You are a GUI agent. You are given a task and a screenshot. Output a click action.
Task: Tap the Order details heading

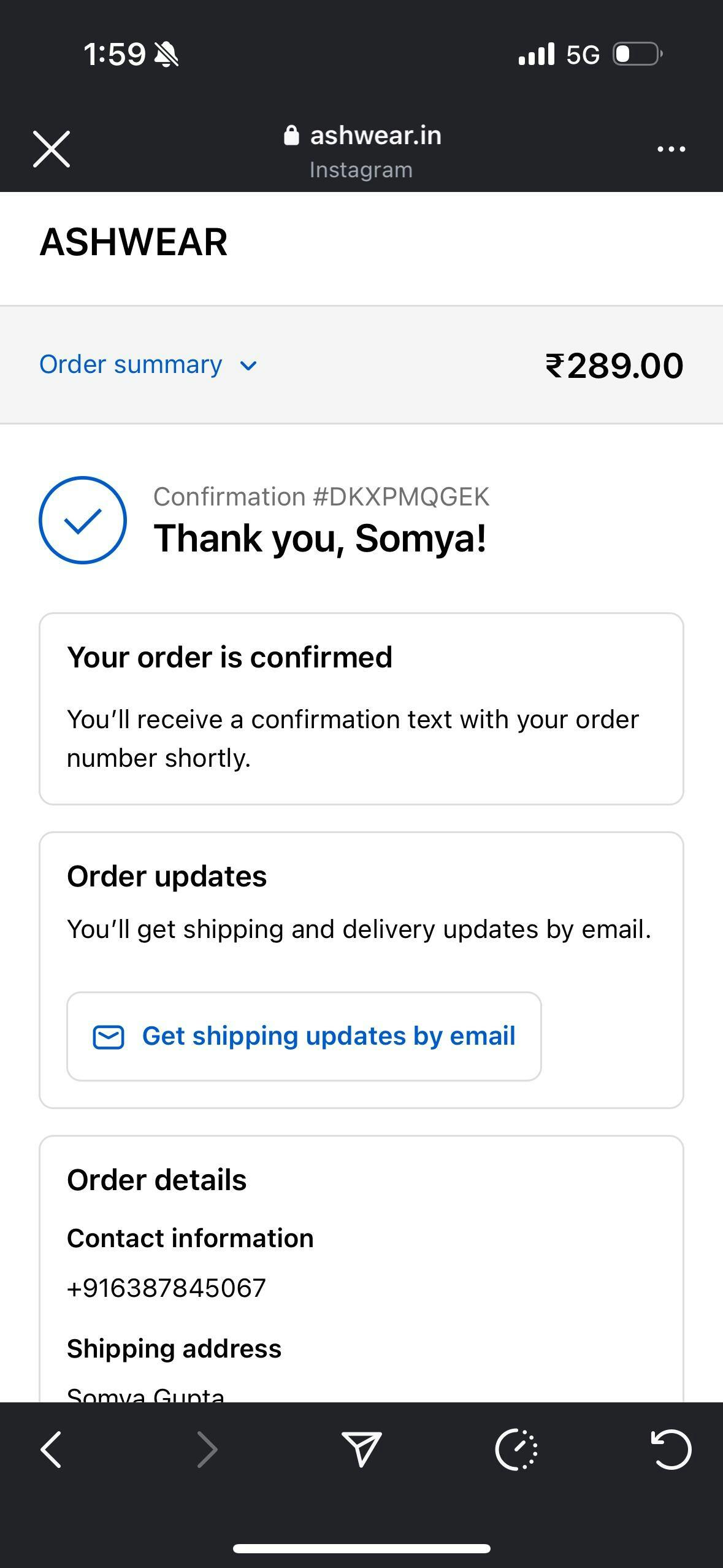click(x=157, y=1180)
